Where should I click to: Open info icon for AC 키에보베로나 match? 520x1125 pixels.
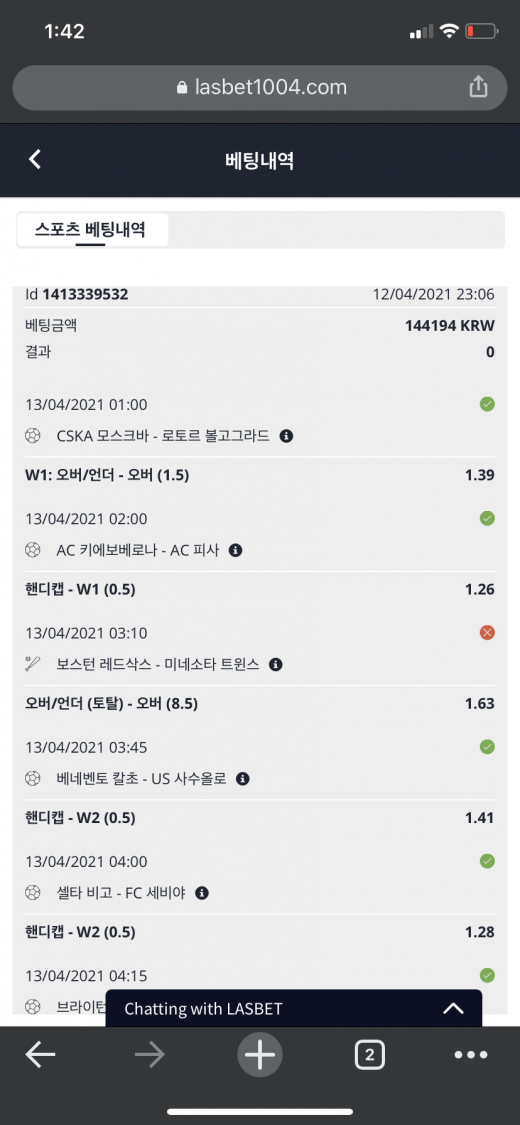click(235, 550)
